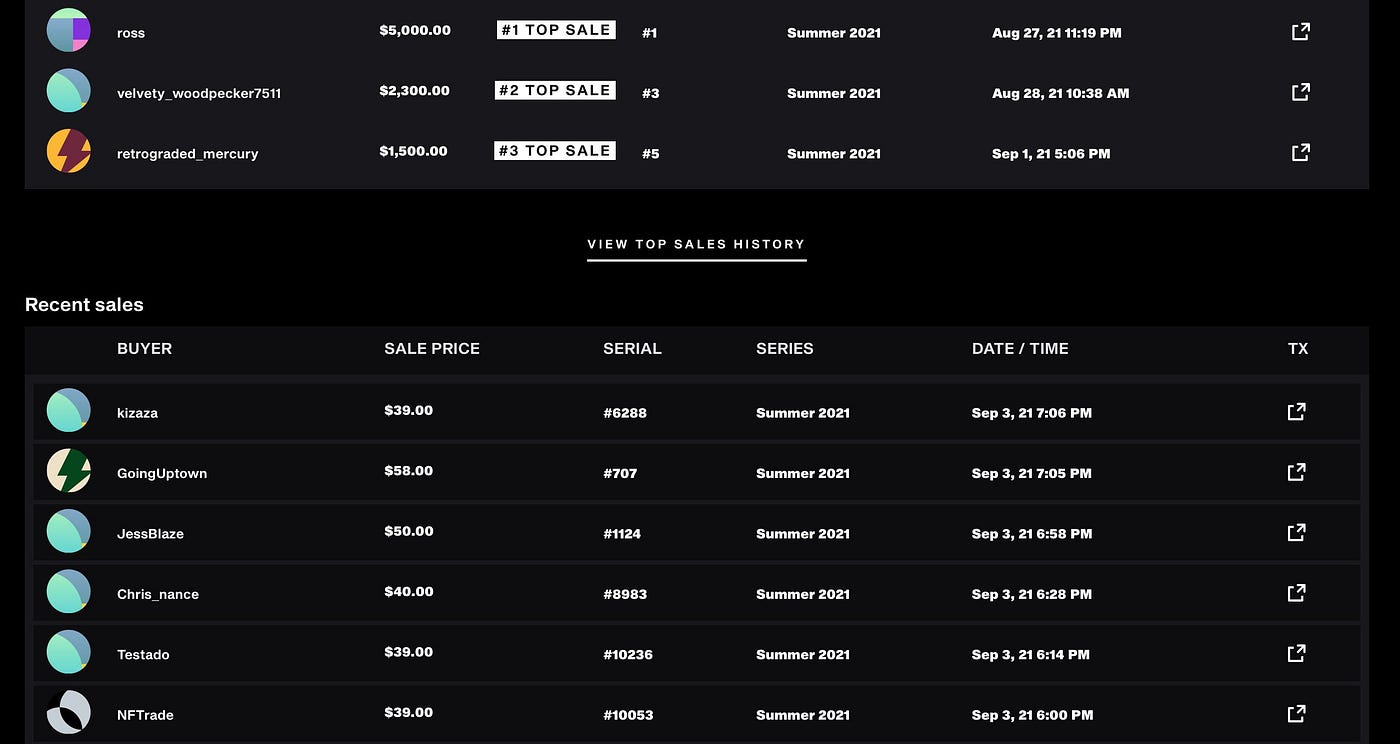Screen dimensions: 1400x744
Task: Open transaction link for kizaza's sale
Action: [x=1296, y=412]
